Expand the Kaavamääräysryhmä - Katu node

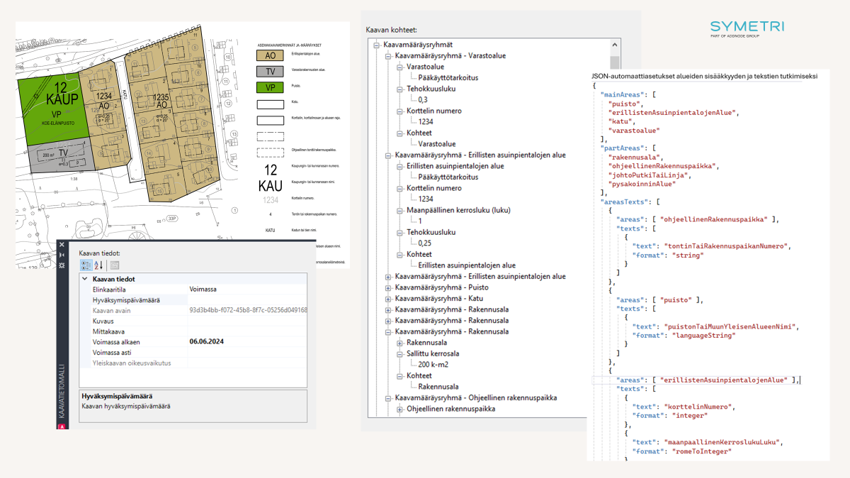[388, 298]
